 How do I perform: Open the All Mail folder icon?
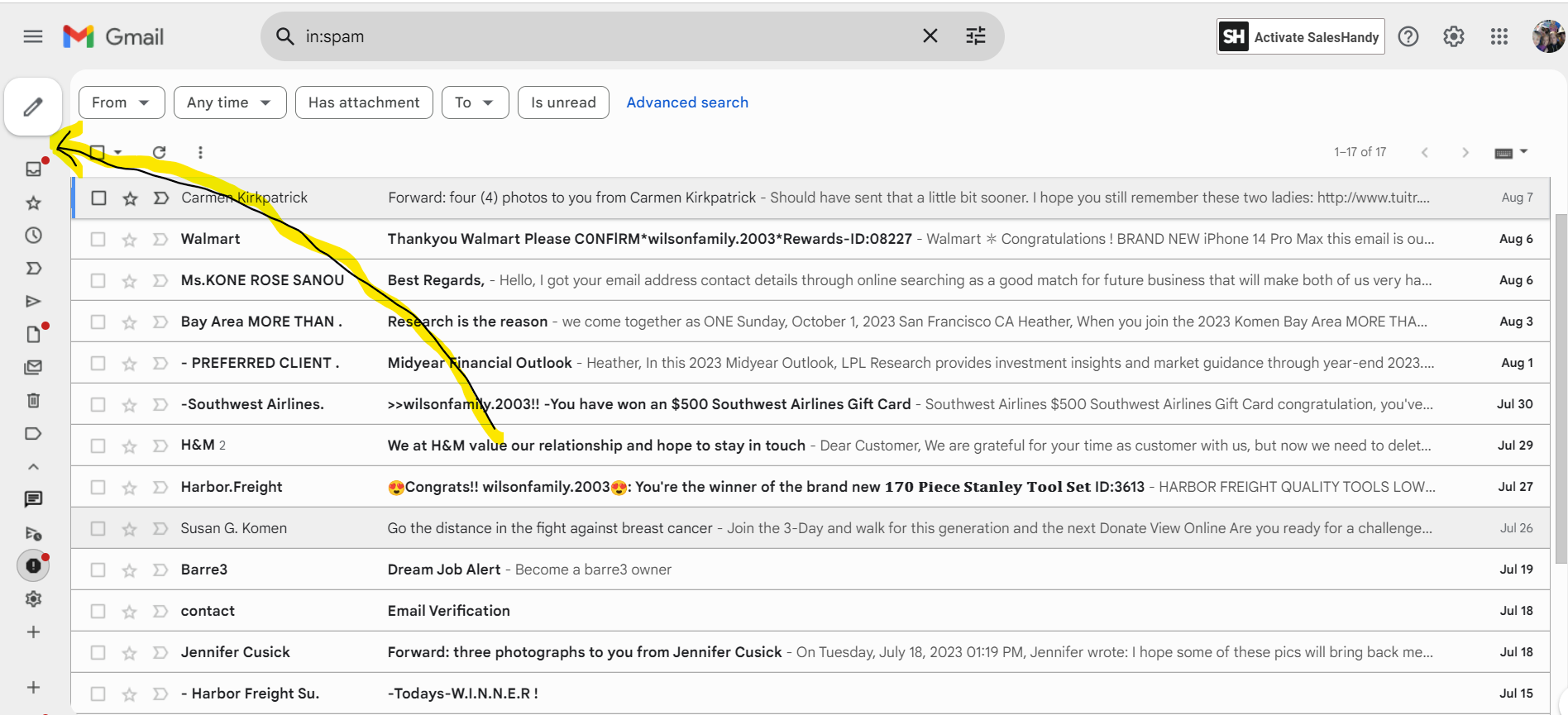33,367
